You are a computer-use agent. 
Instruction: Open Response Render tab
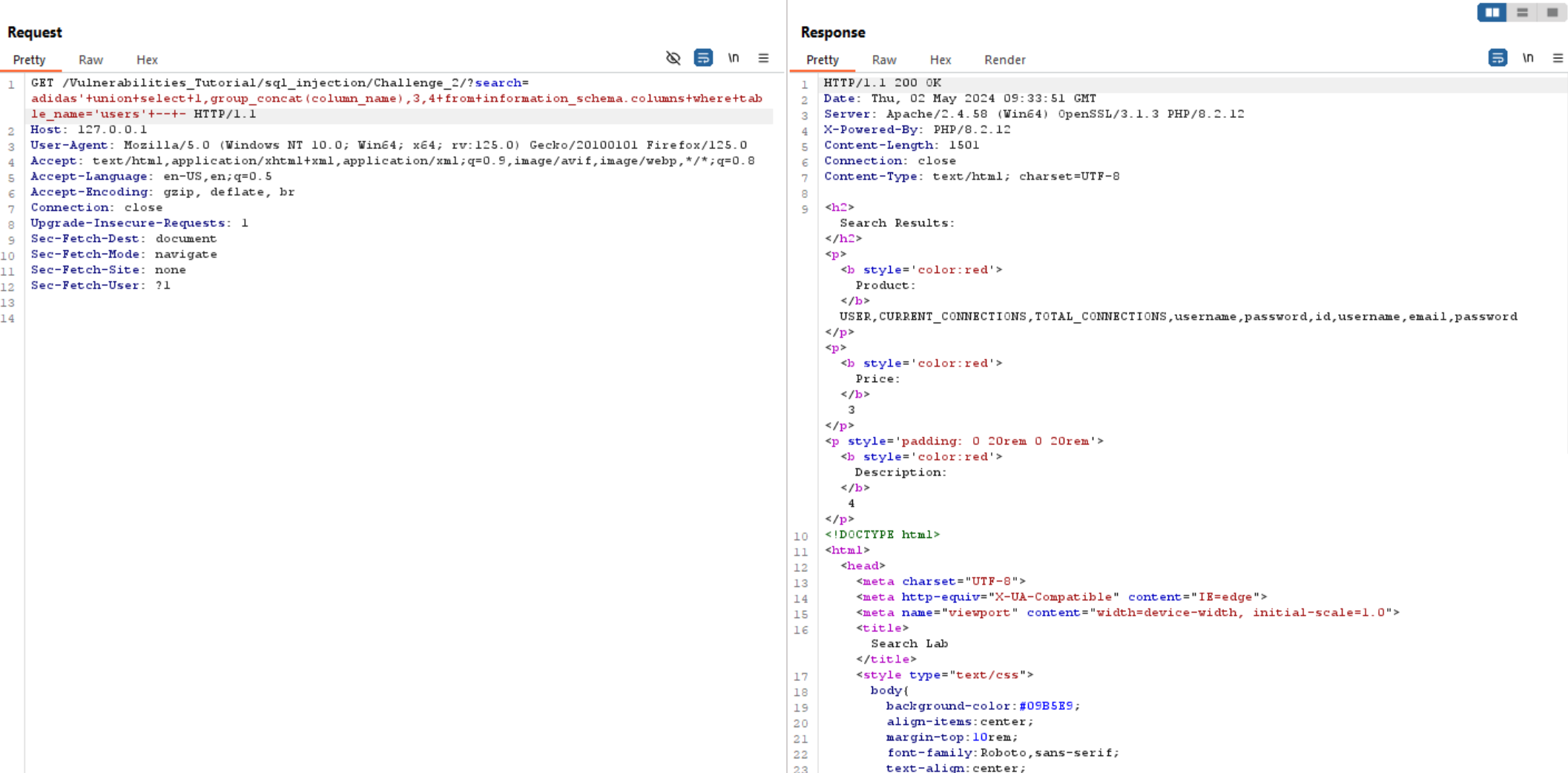coord(1005,59)
